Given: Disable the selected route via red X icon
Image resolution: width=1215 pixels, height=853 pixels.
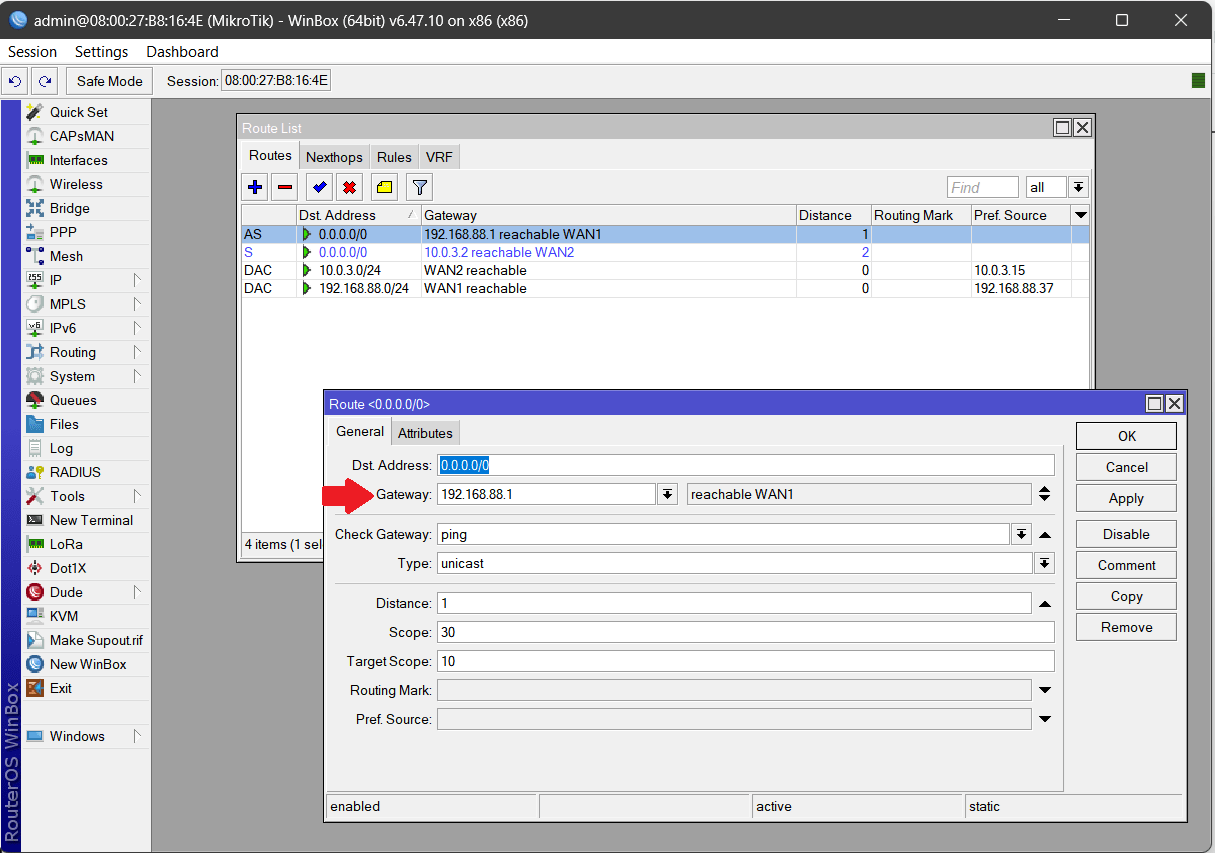Looking at the screenshot, I should pos(352,187).
